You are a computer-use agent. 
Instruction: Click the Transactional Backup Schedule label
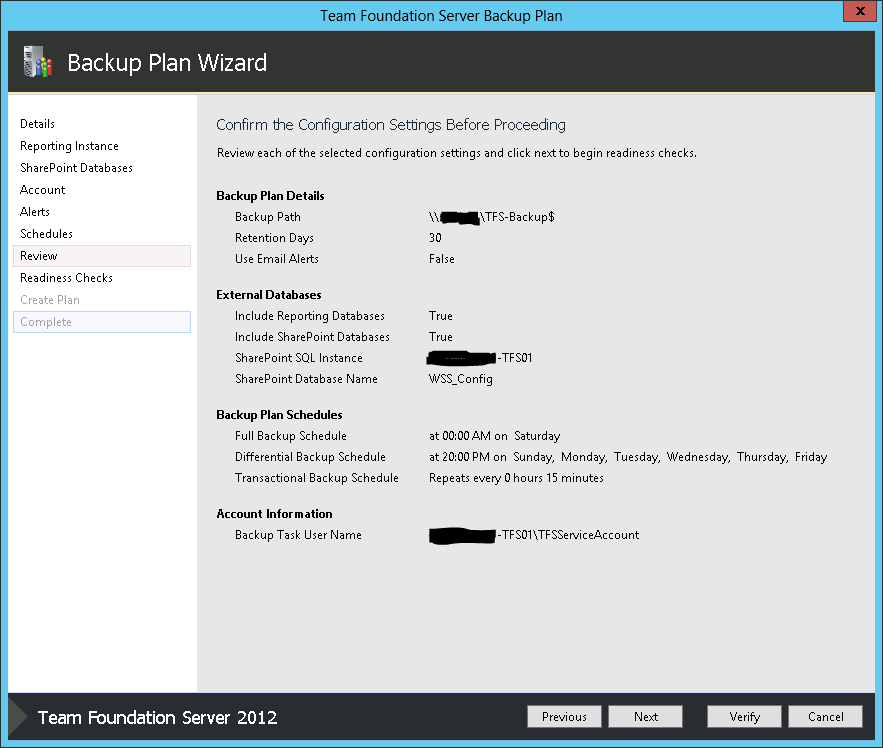coord(316,478)
